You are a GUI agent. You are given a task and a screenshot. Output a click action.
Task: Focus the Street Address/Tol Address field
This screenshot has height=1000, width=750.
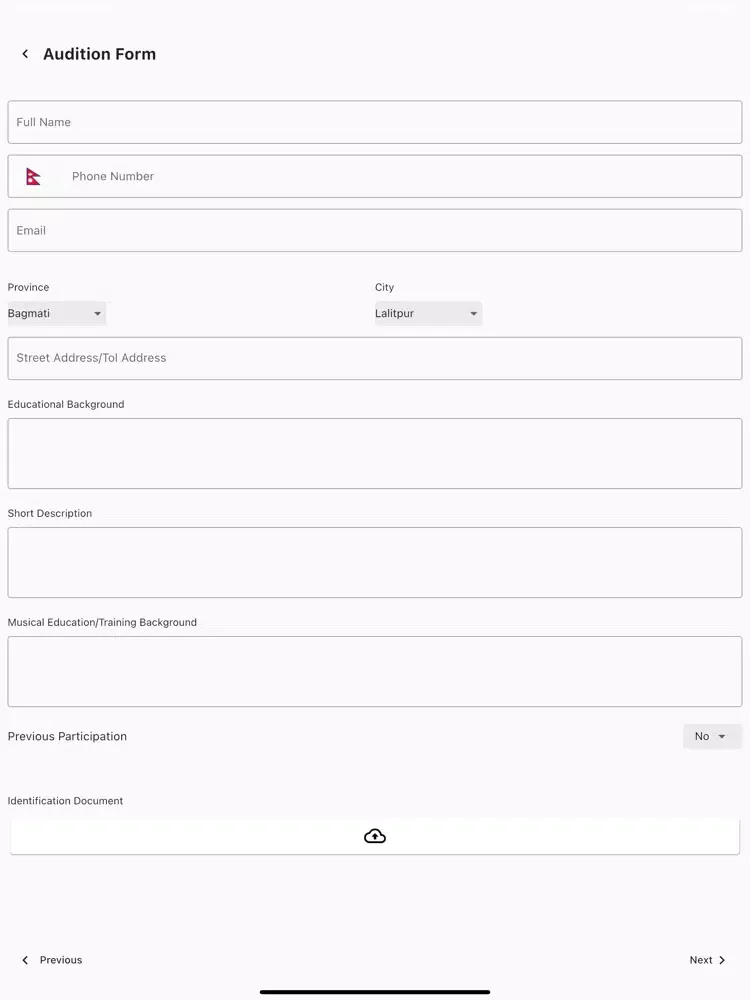[x=375, y=358]
